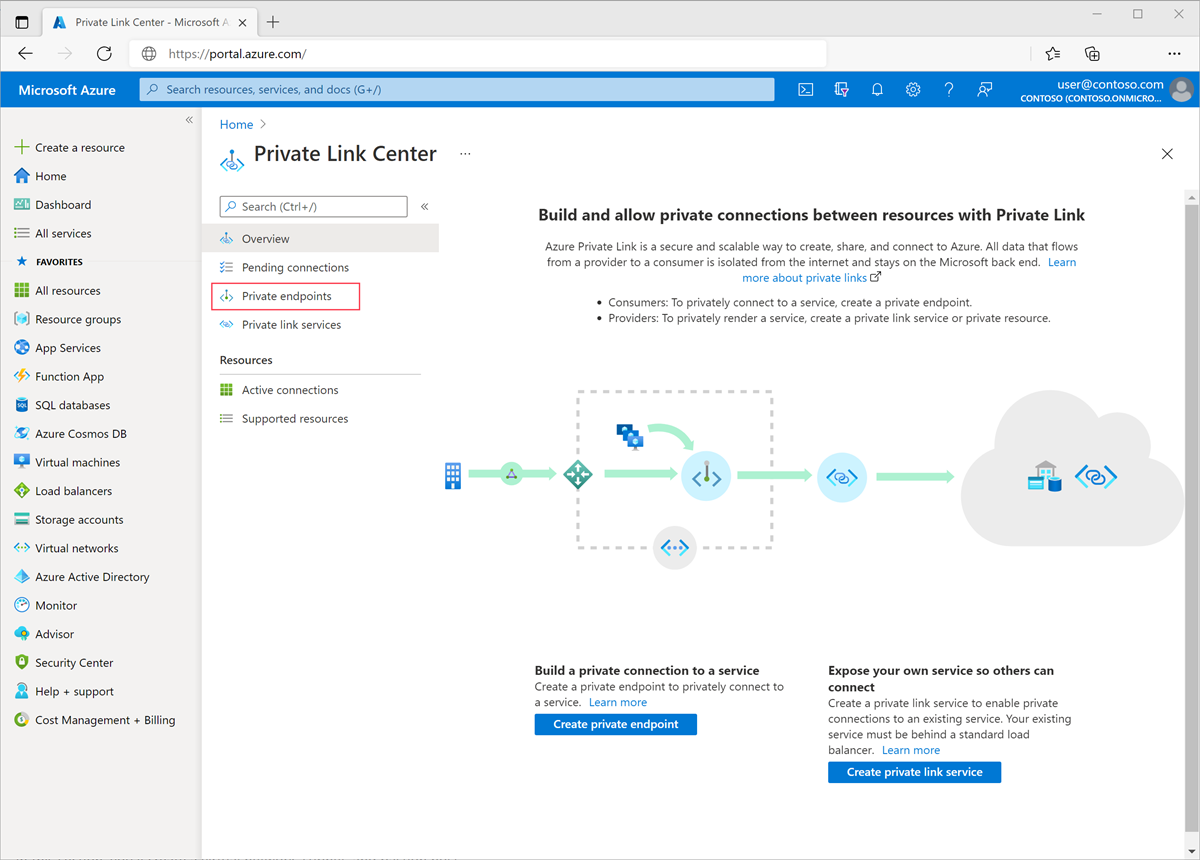
Task: Go back in the browser
Action: [x=26, y=54]
